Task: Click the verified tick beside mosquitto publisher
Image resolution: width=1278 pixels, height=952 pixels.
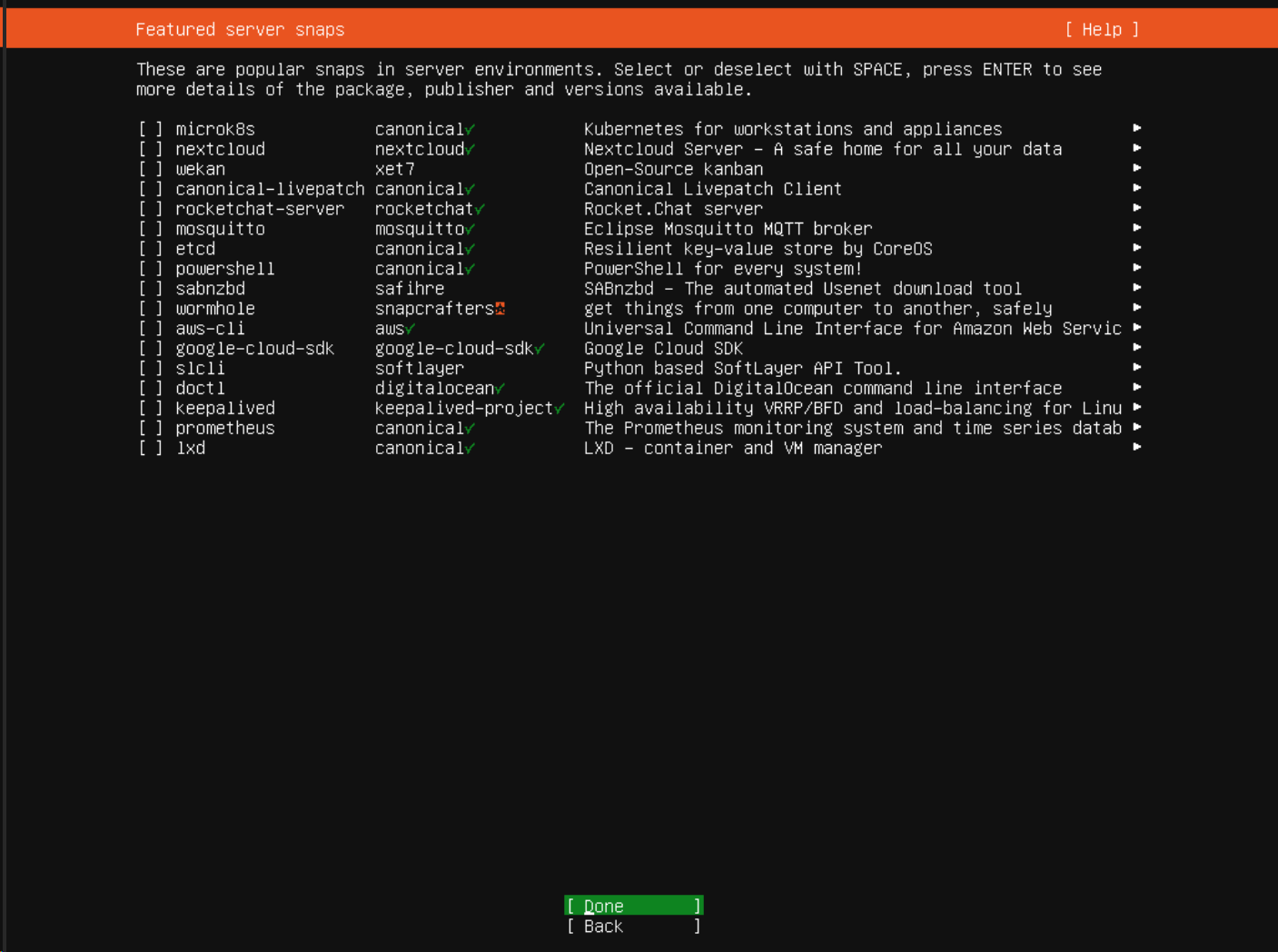Action: (x=470, y=230)
